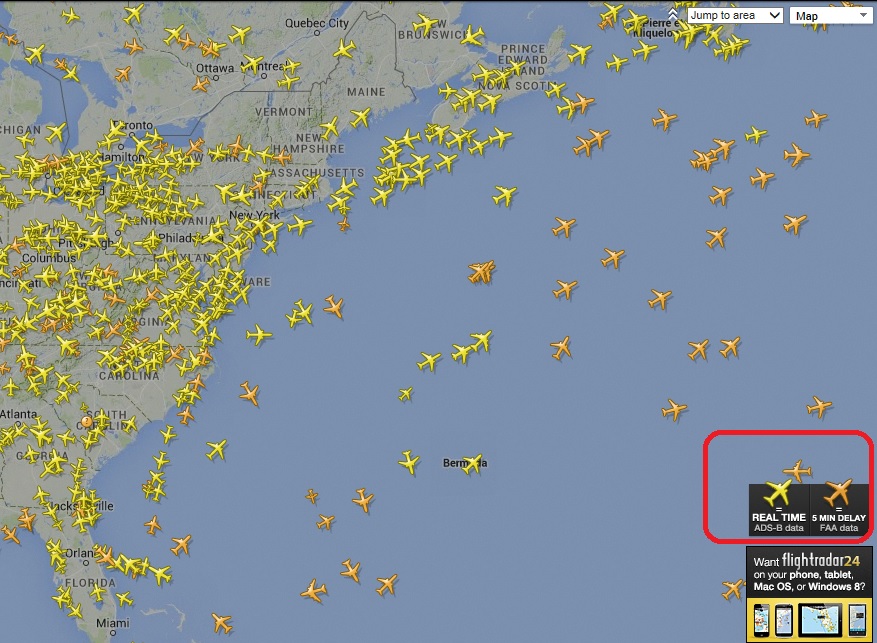Select the orange plane beside the flightradar24 ad
Image resolution: width=877 pixels, height=643 pixels.
733,589
